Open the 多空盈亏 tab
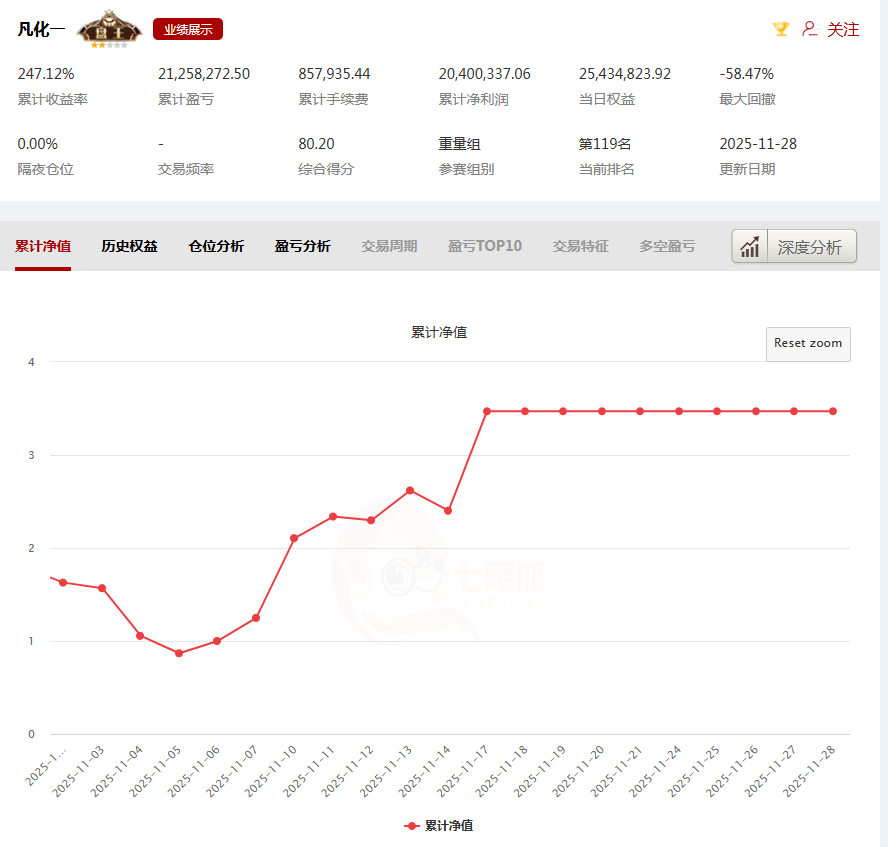 pos(667,246)
